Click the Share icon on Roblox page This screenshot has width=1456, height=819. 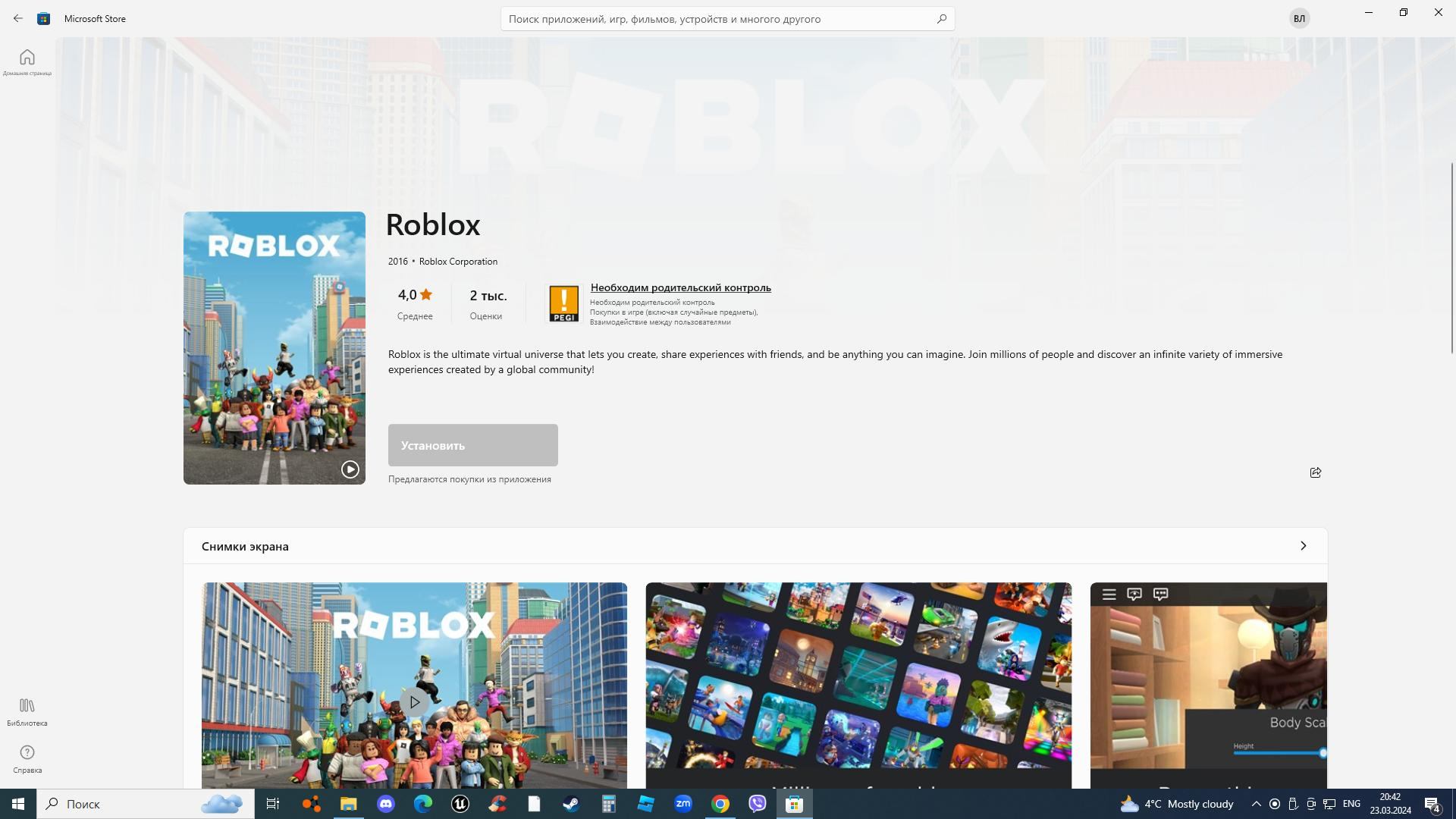tap(1316, 472)
